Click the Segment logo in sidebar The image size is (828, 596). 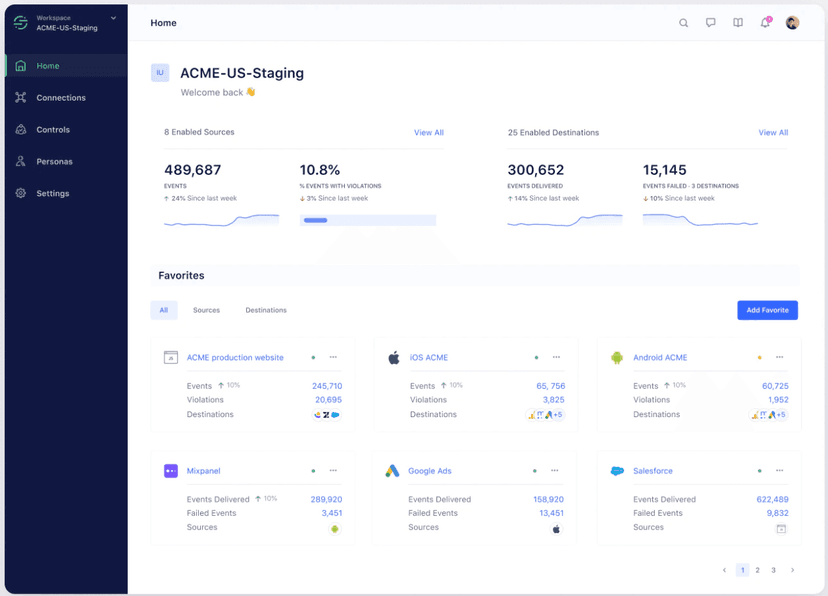coord(20,23)
